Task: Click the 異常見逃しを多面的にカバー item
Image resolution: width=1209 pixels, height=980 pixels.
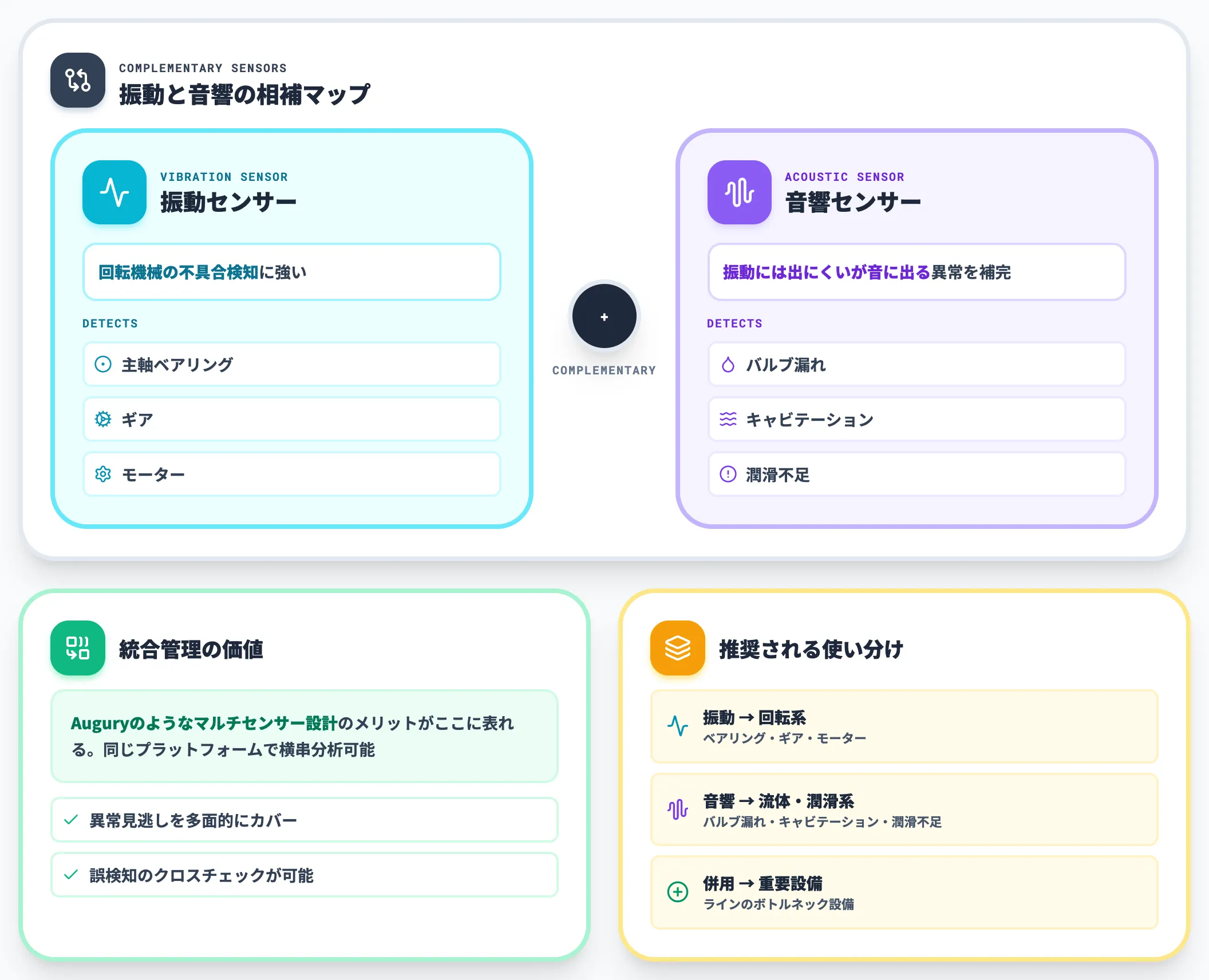Action: (305, 820)
